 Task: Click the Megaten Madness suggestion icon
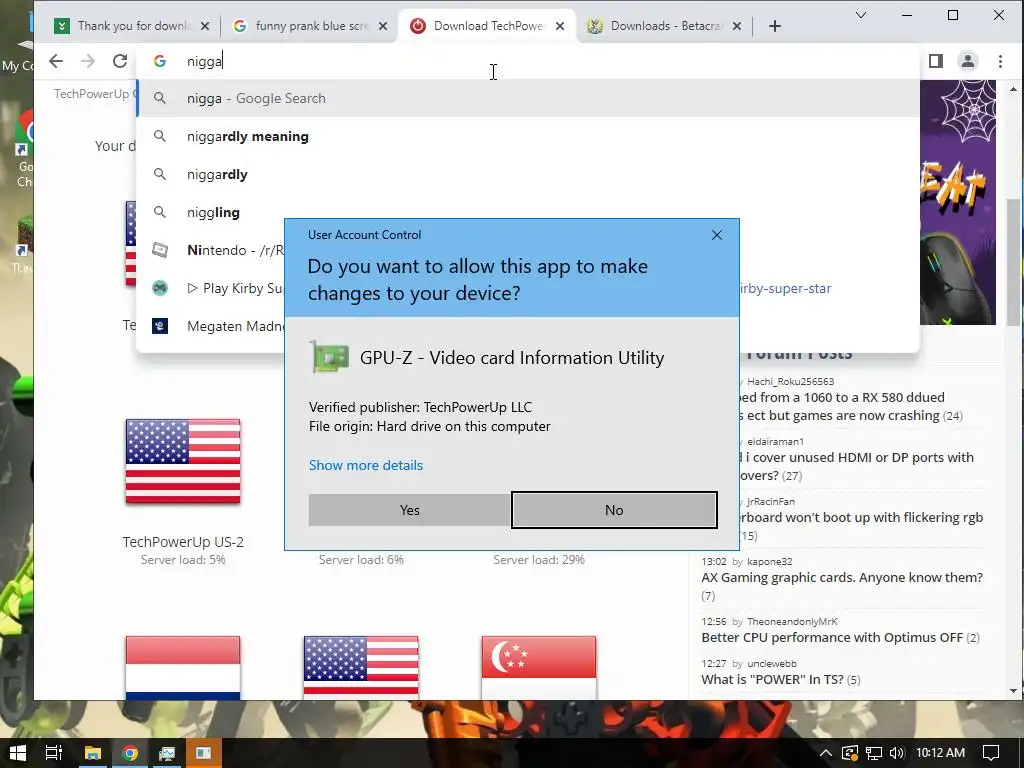point(160,326)
